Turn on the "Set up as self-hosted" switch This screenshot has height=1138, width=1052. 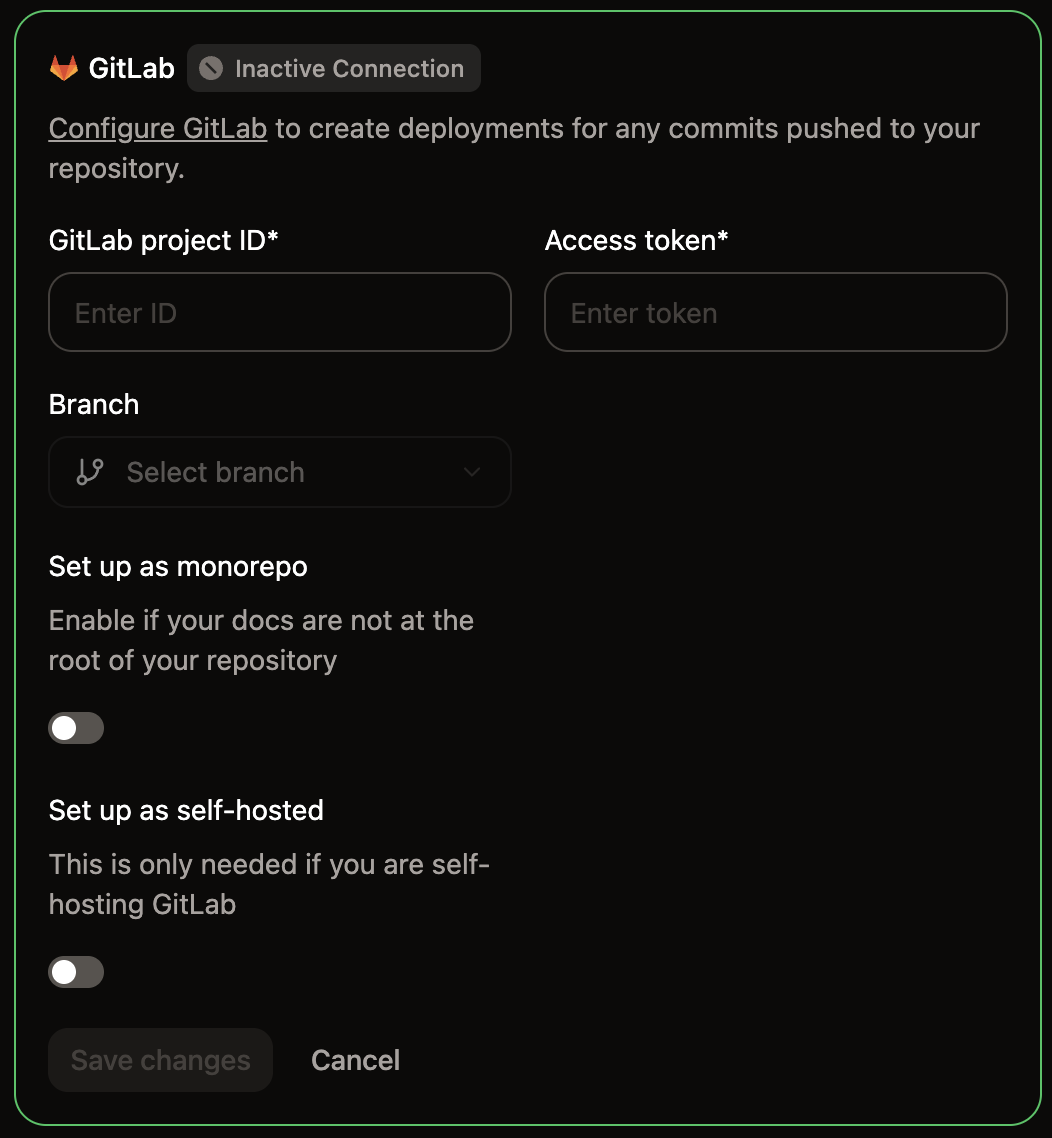point(76,971)
